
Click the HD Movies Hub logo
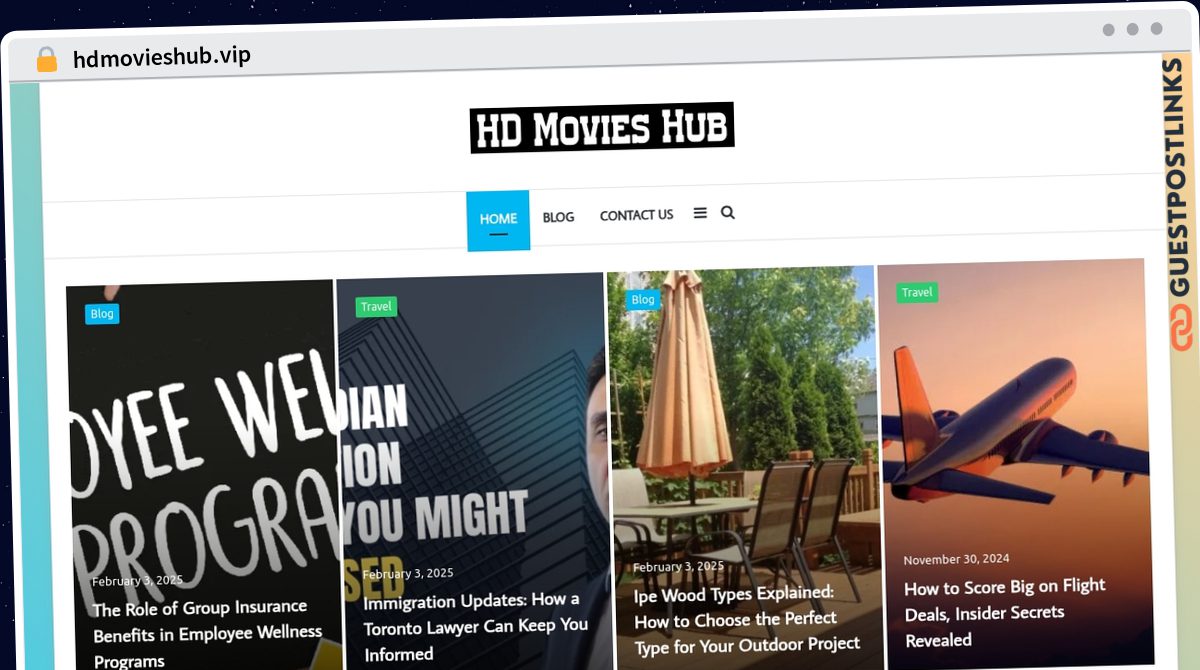(602, 128)
